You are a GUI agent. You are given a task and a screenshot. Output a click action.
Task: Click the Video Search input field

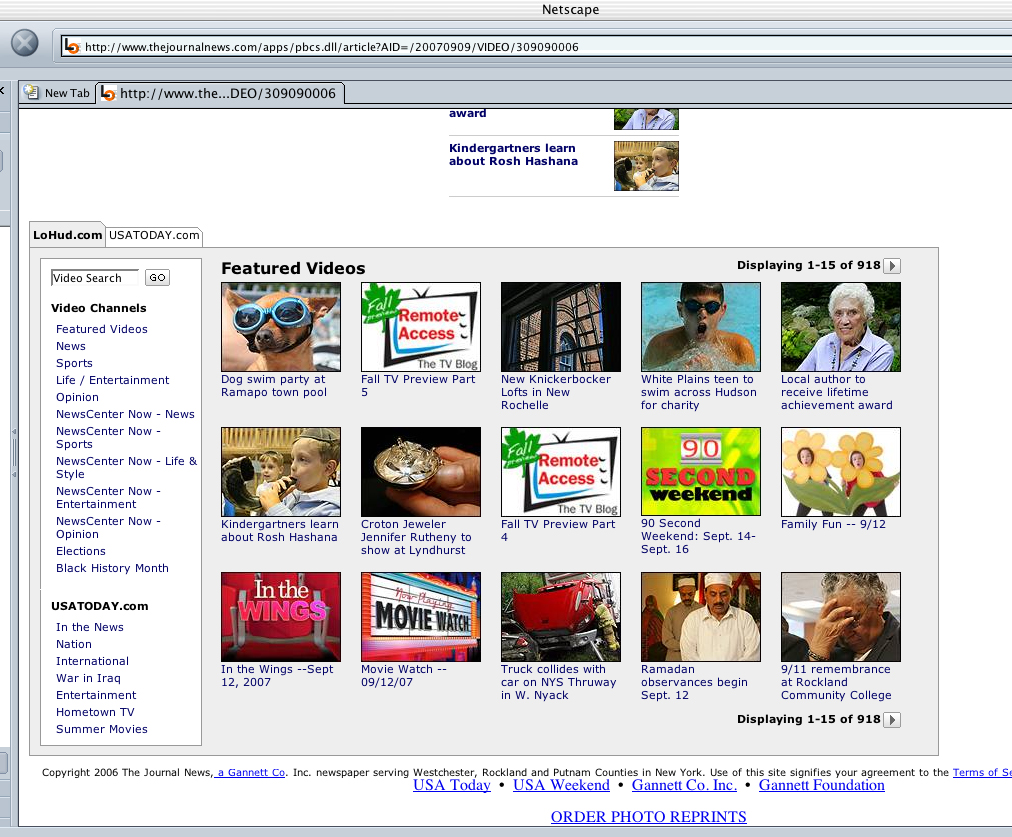point(95,278)
